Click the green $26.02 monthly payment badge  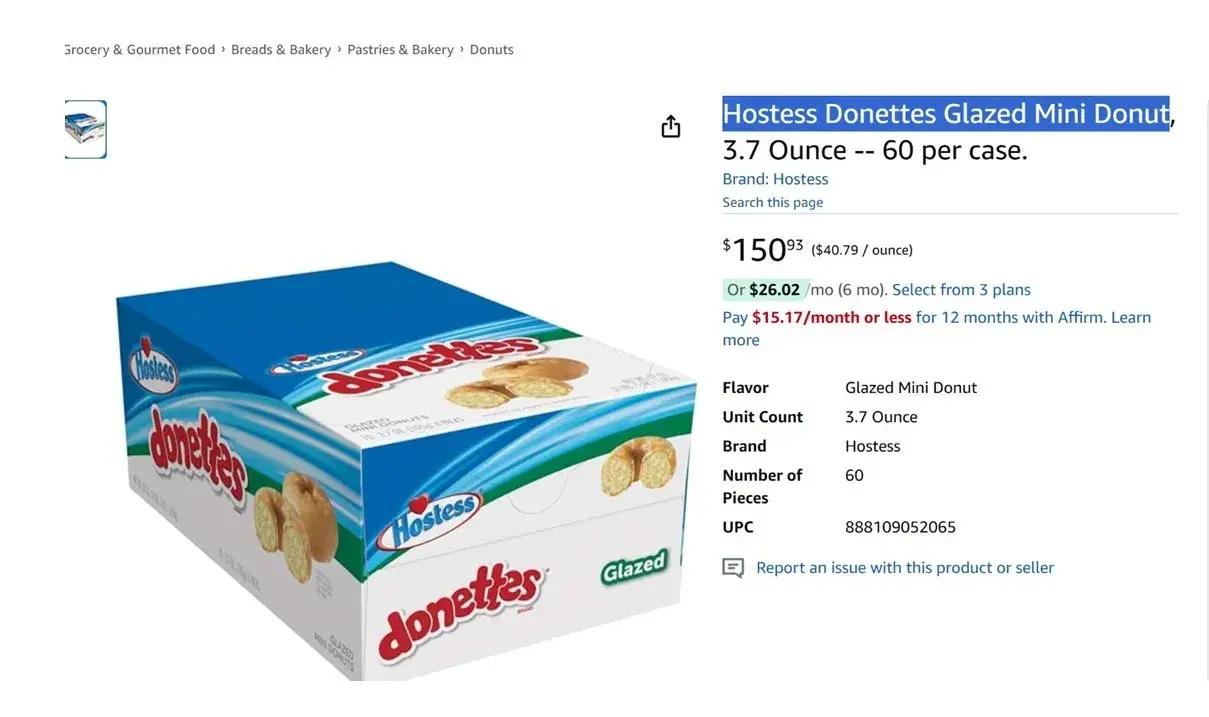click(764, 290)
